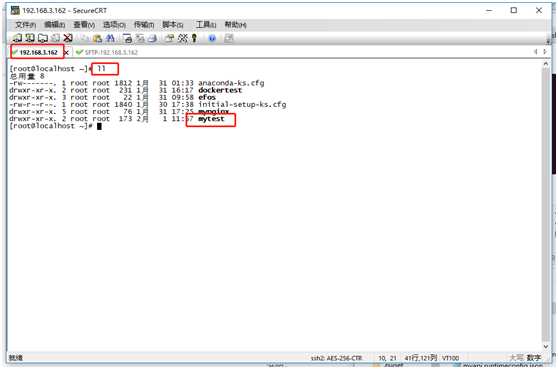Click the last gray toolbar icon
The image size is (558, 369).
click(229, 38)
